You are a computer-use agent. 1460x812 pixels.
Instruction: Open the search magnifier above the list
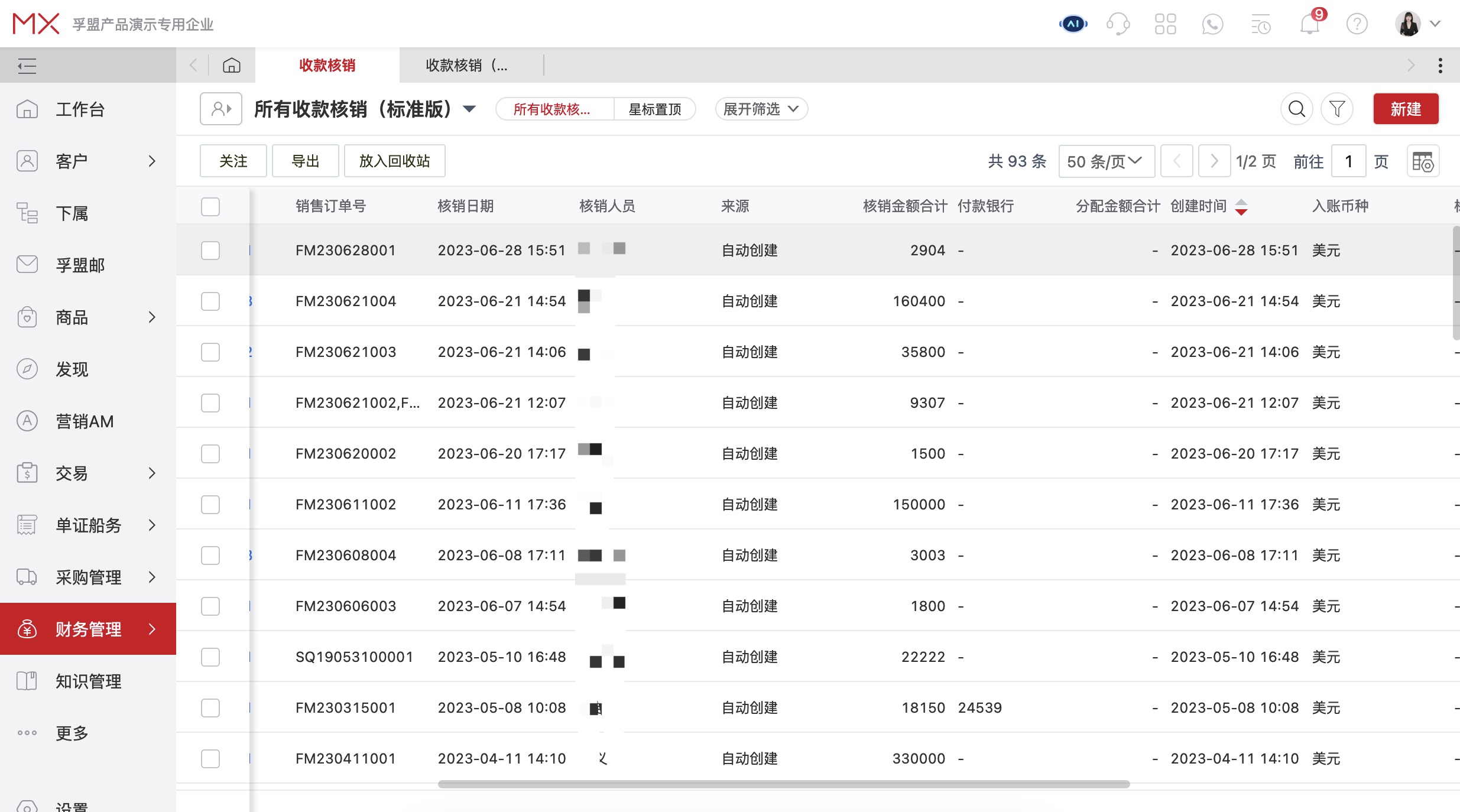(x=1296, y=109)
